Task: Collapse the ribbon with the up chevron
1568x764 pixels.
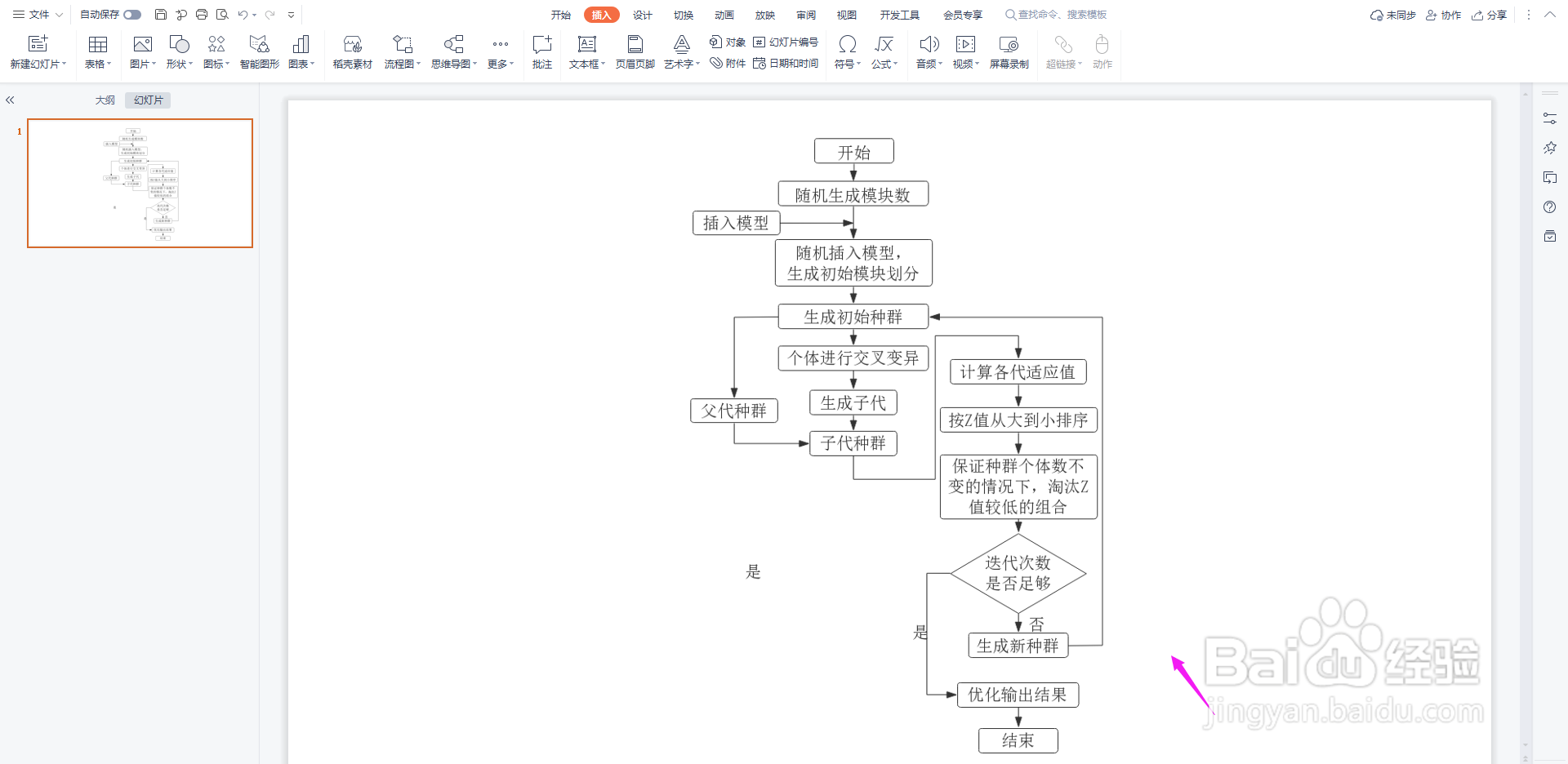Action: click(1549, 15)
